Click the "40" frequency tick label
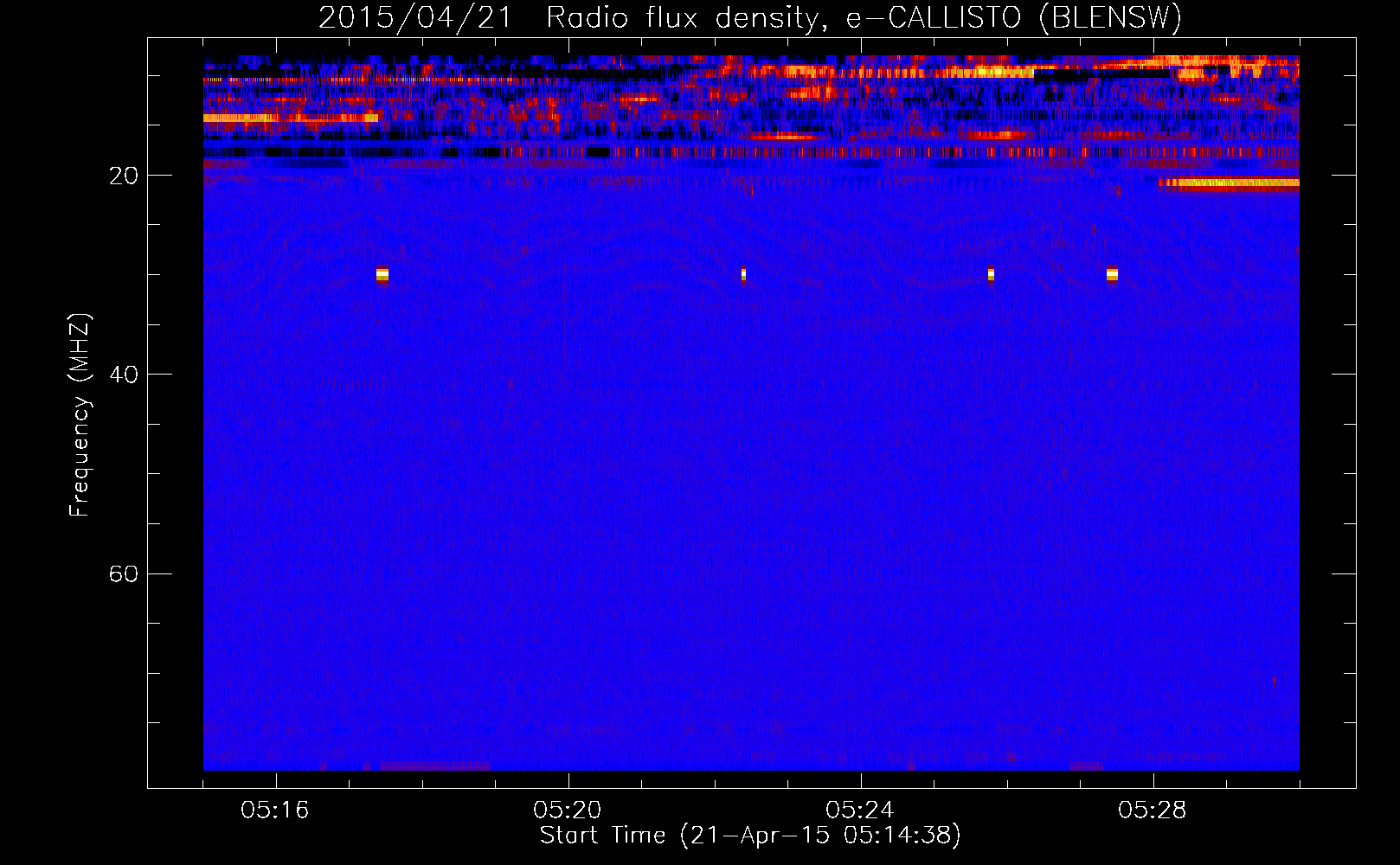Screen dimensions: 1400x865 click(124, 375)
